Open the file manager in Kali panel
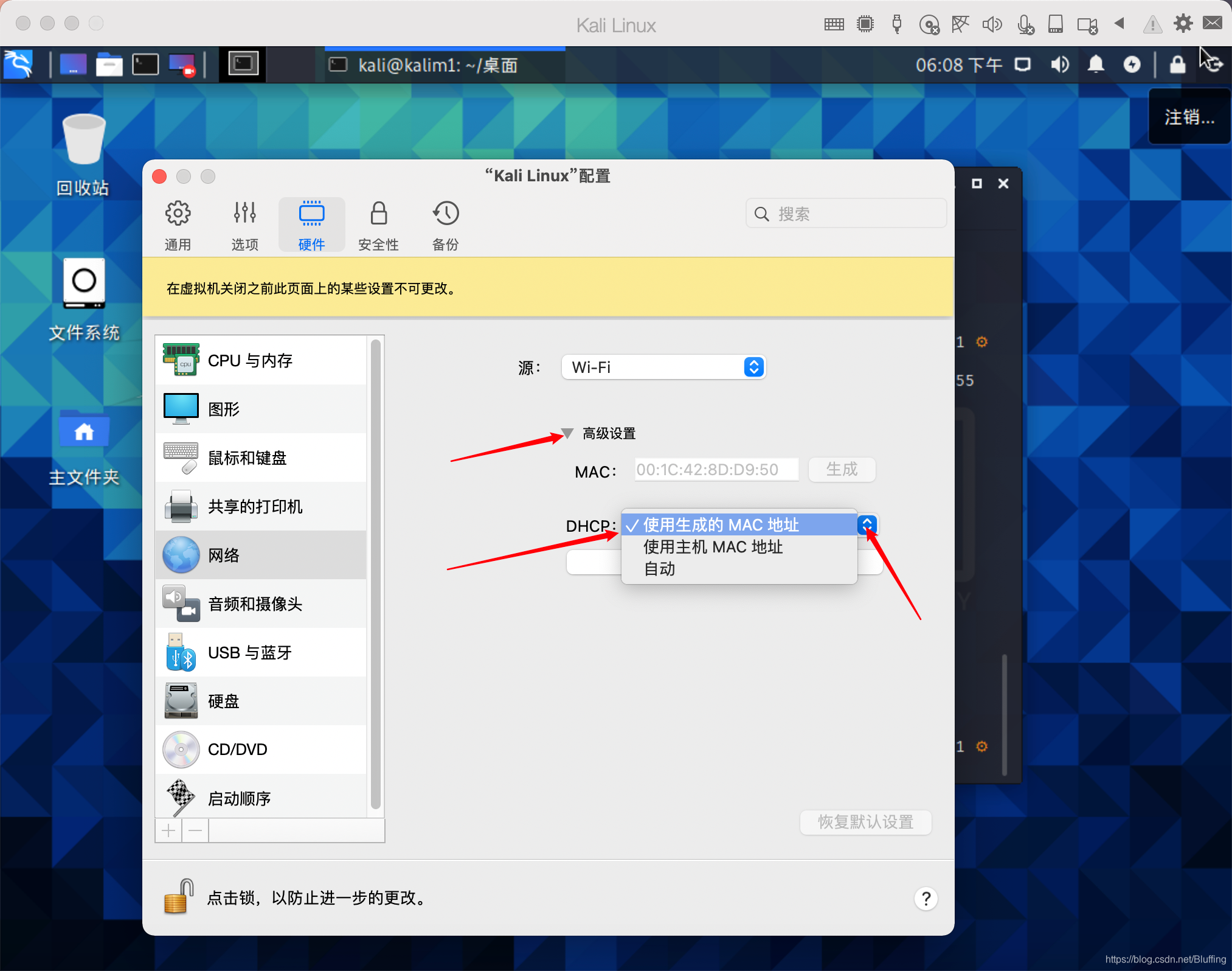This screenshot has width=1232, height=971. tap(109, 64)
